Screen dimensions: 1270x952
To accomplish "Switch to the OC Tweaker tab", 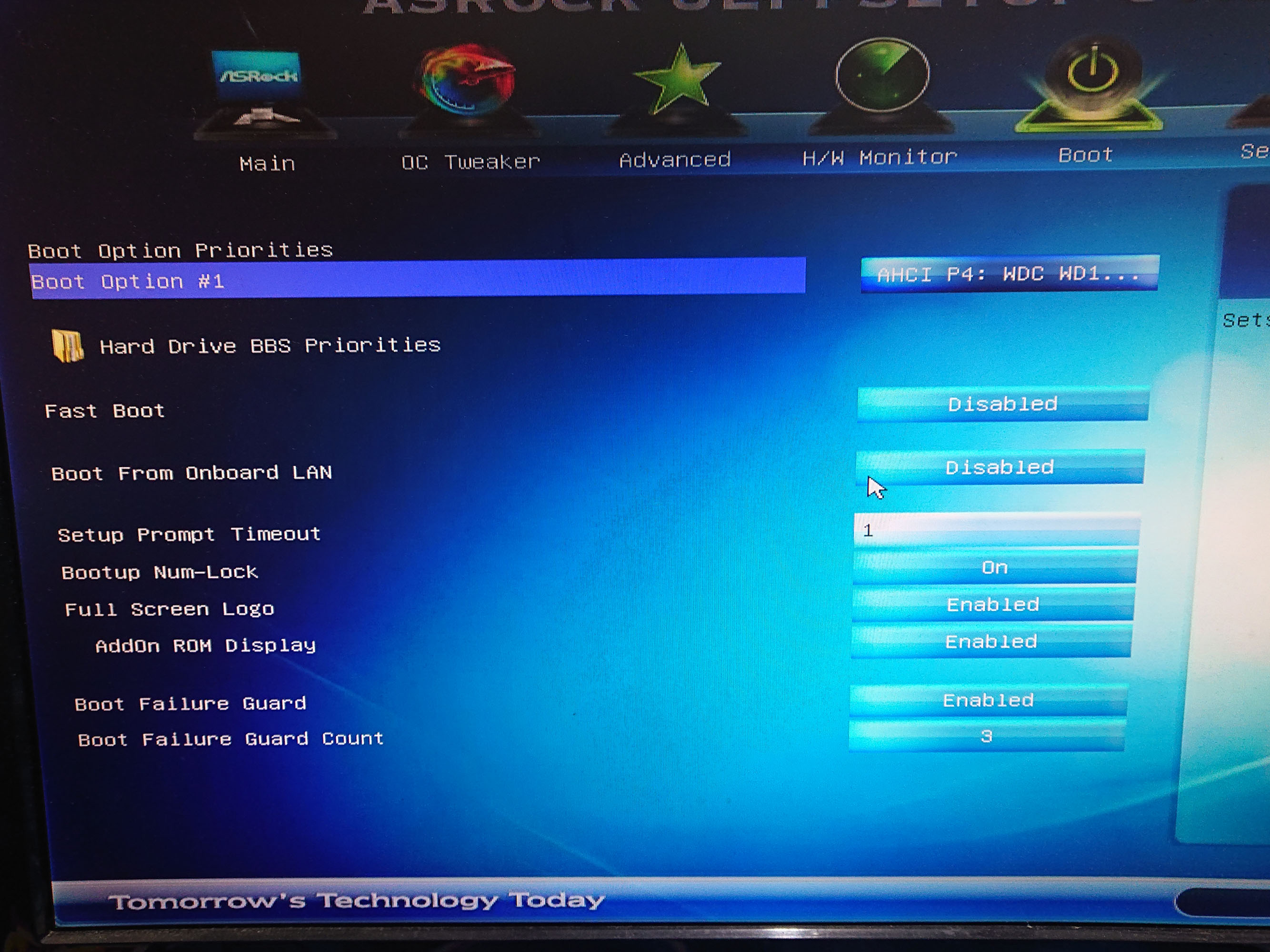I will pos(470,162).
